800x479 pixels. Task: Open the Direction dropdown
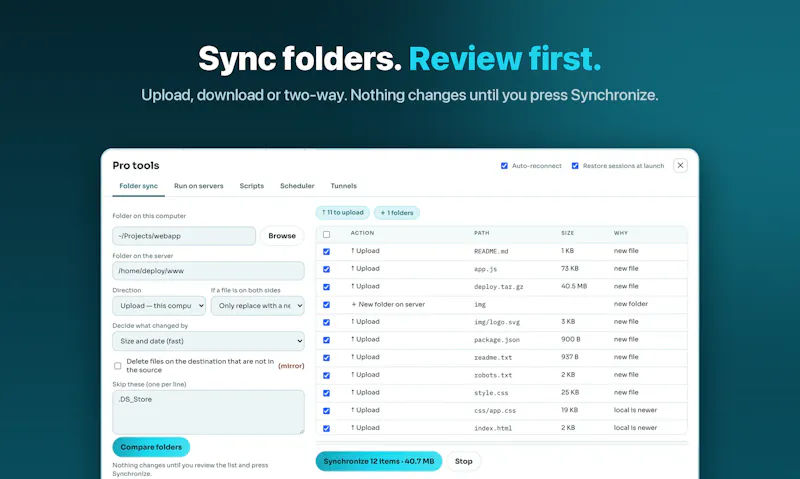coord(159,306)
